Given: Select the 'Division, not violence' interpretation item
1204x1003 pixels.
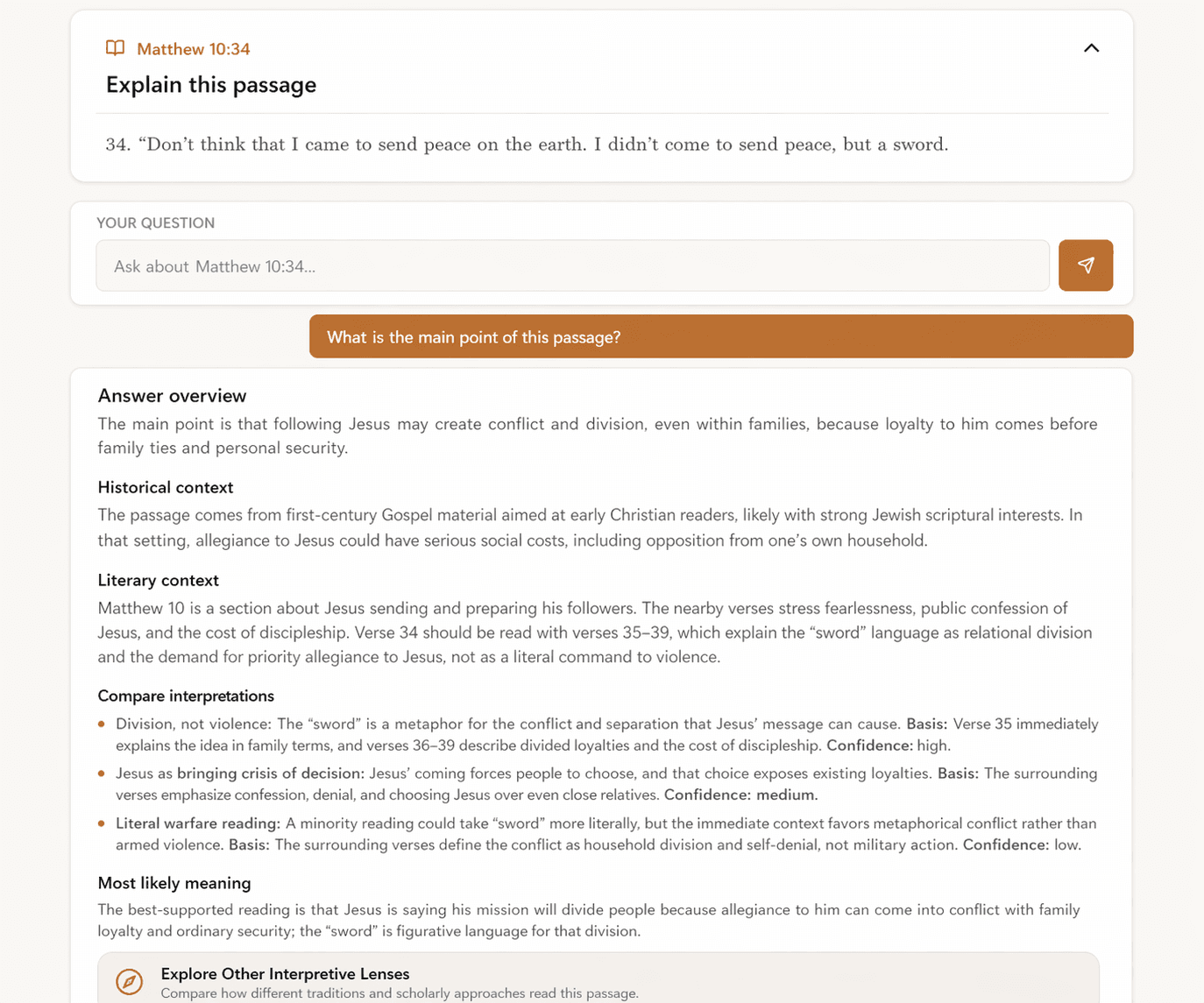Looking at the screenshot, I should 606,735.
